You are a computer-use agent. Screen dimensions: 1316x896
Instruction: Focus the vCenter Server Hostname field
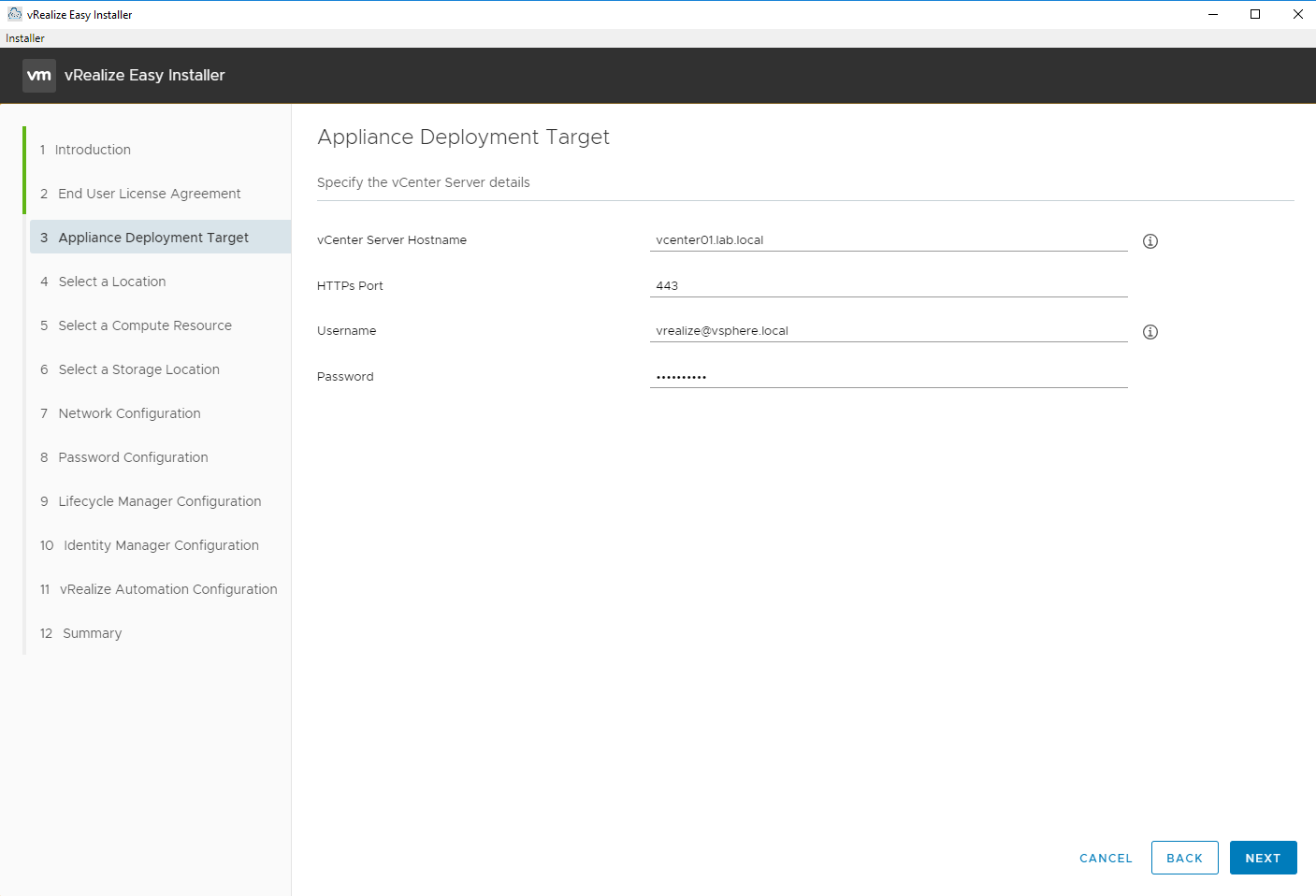click(x=889, y=240)
